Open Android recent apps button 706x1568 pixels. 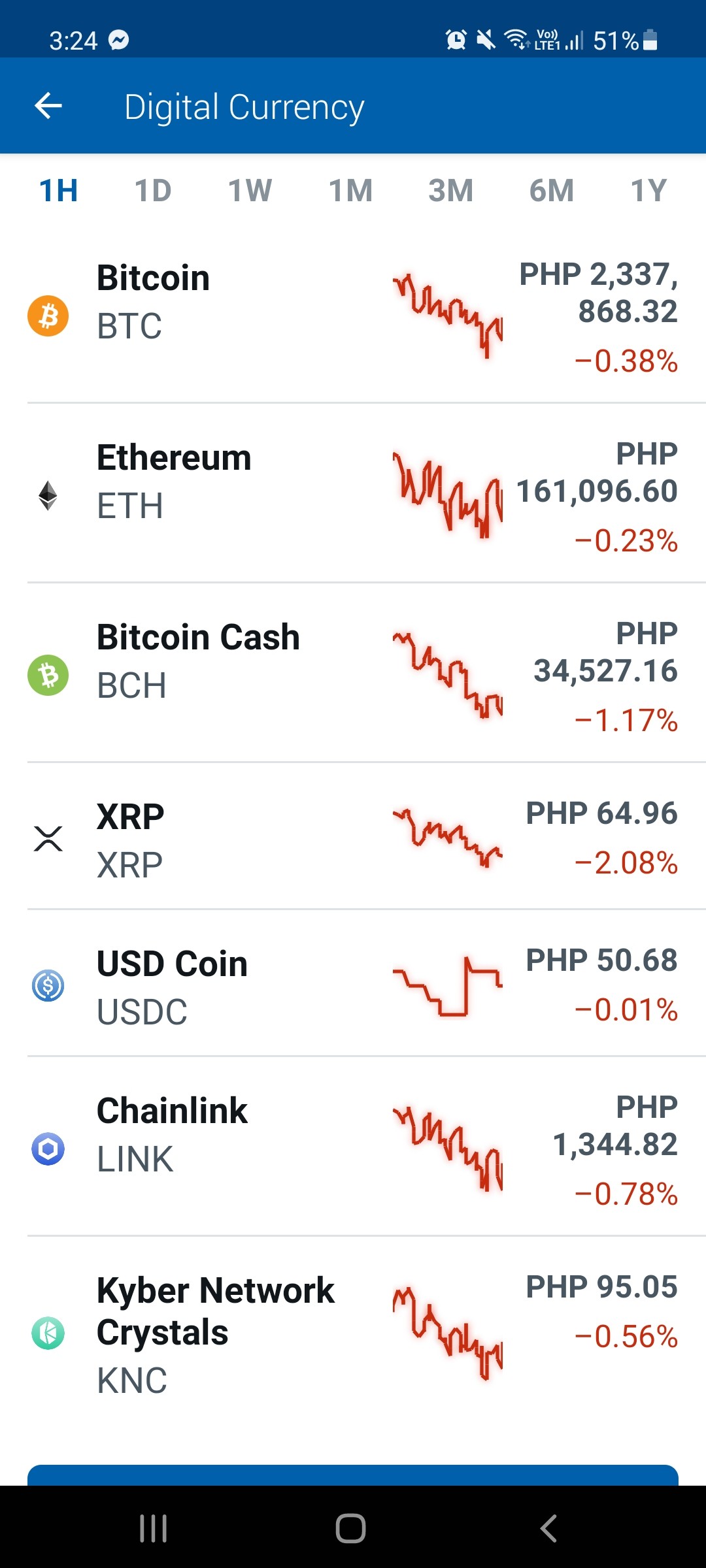(154, 1527)
